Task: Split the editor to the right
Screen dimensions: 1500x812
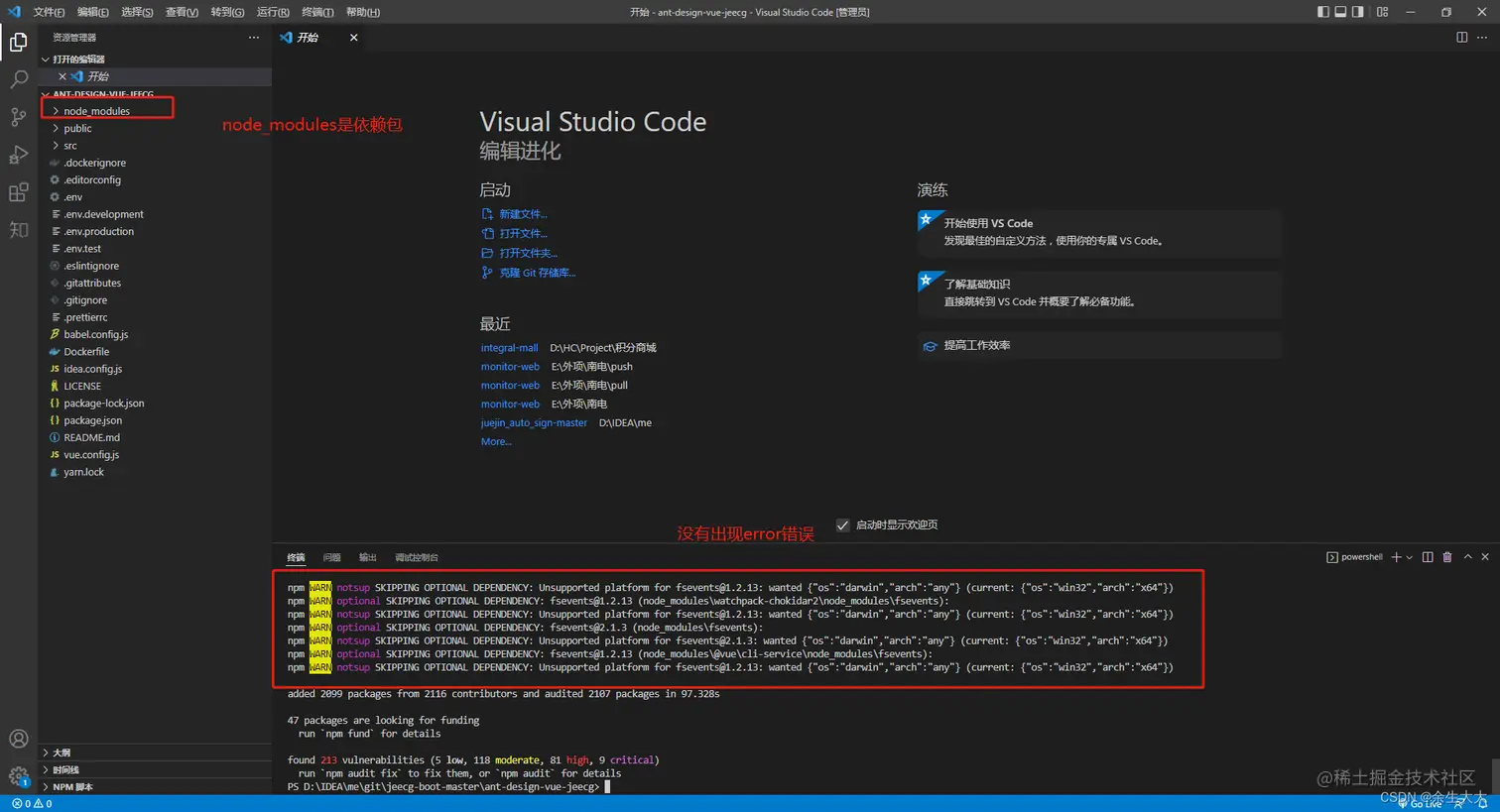Action: click(x=1461, y=37)
